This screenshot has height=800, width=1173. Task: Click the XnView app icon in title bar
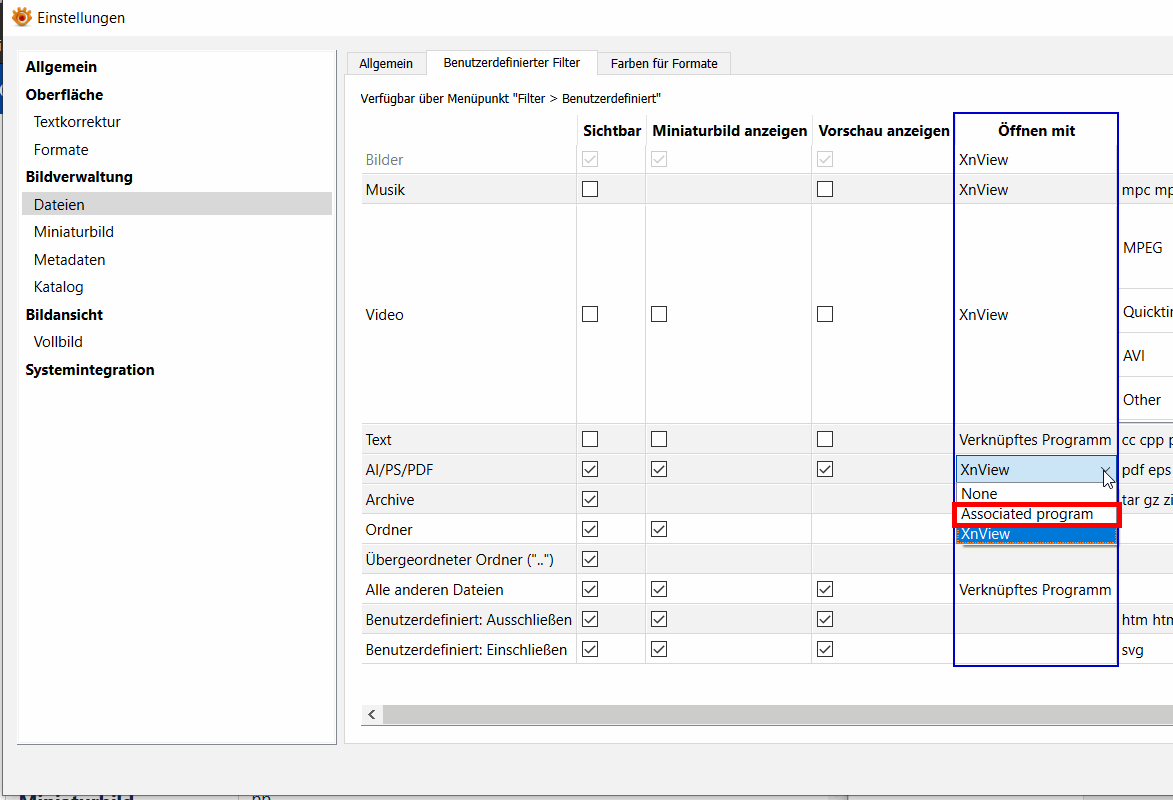pyautogui.click(x=21, y=17)
